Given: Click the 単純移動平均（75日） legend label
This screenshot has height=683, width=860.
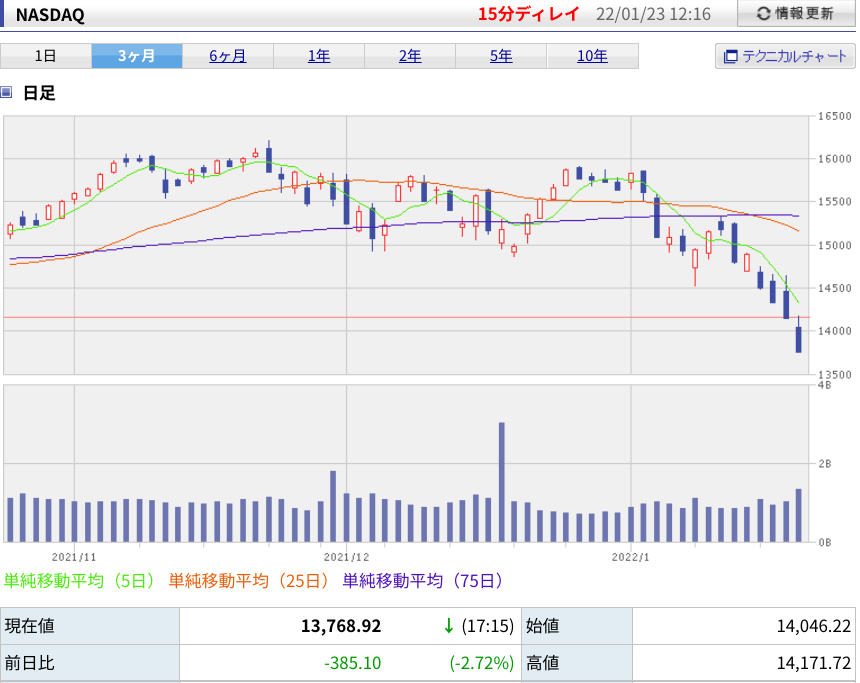Looking at the screenshot, I should [x=423, y=580].
